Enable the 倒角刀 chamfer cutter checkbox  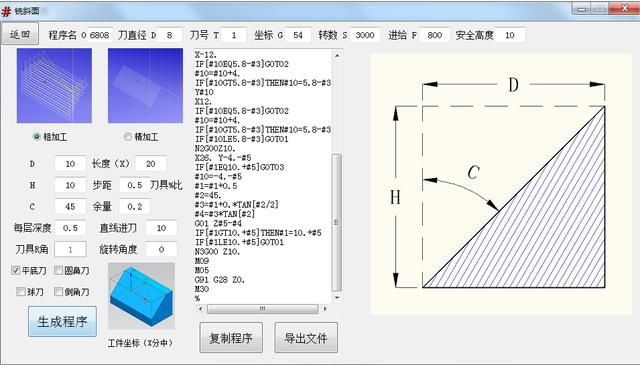(x=58, y=292)
